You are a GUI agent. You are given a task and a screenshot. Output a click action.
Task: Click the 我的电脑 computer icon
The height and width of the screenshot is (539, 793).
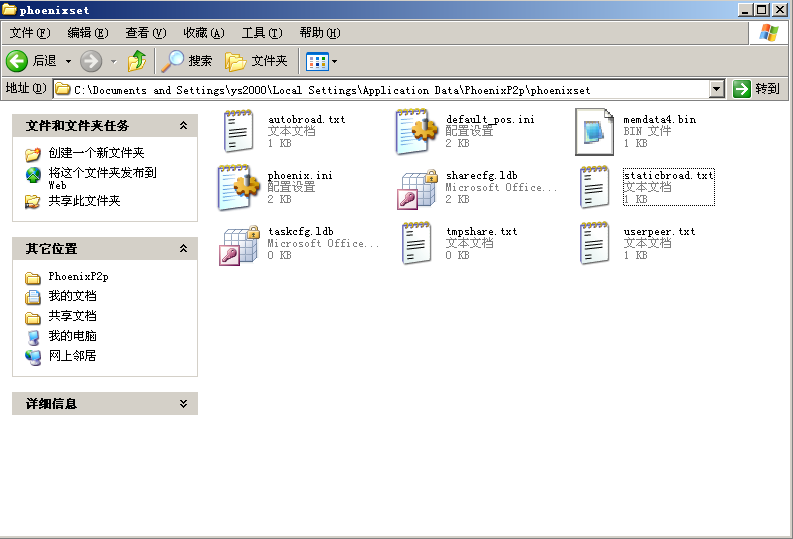click(33, 337)
